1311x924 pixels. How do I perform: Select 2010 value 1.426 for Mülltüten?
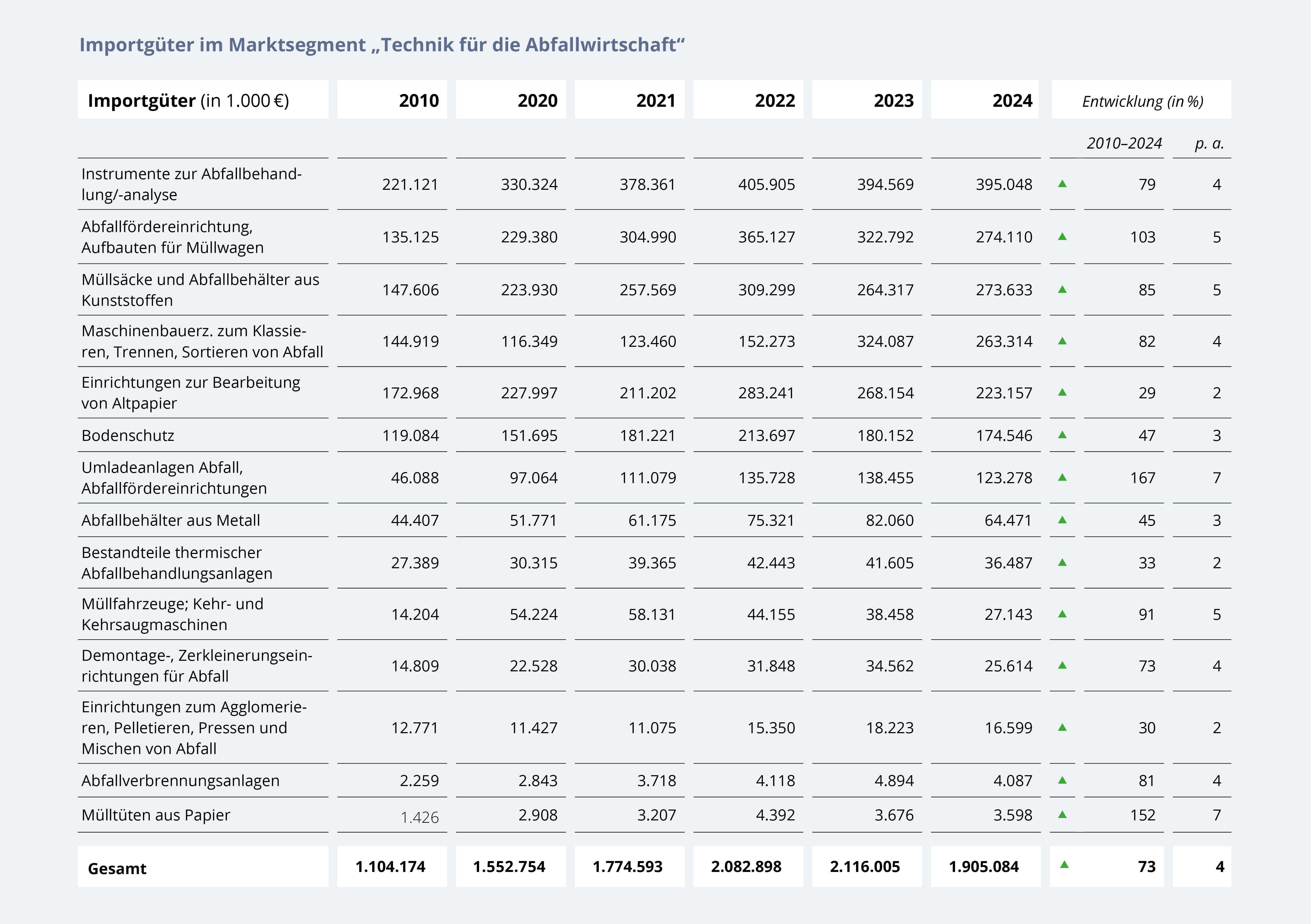[x=420, y=817]
